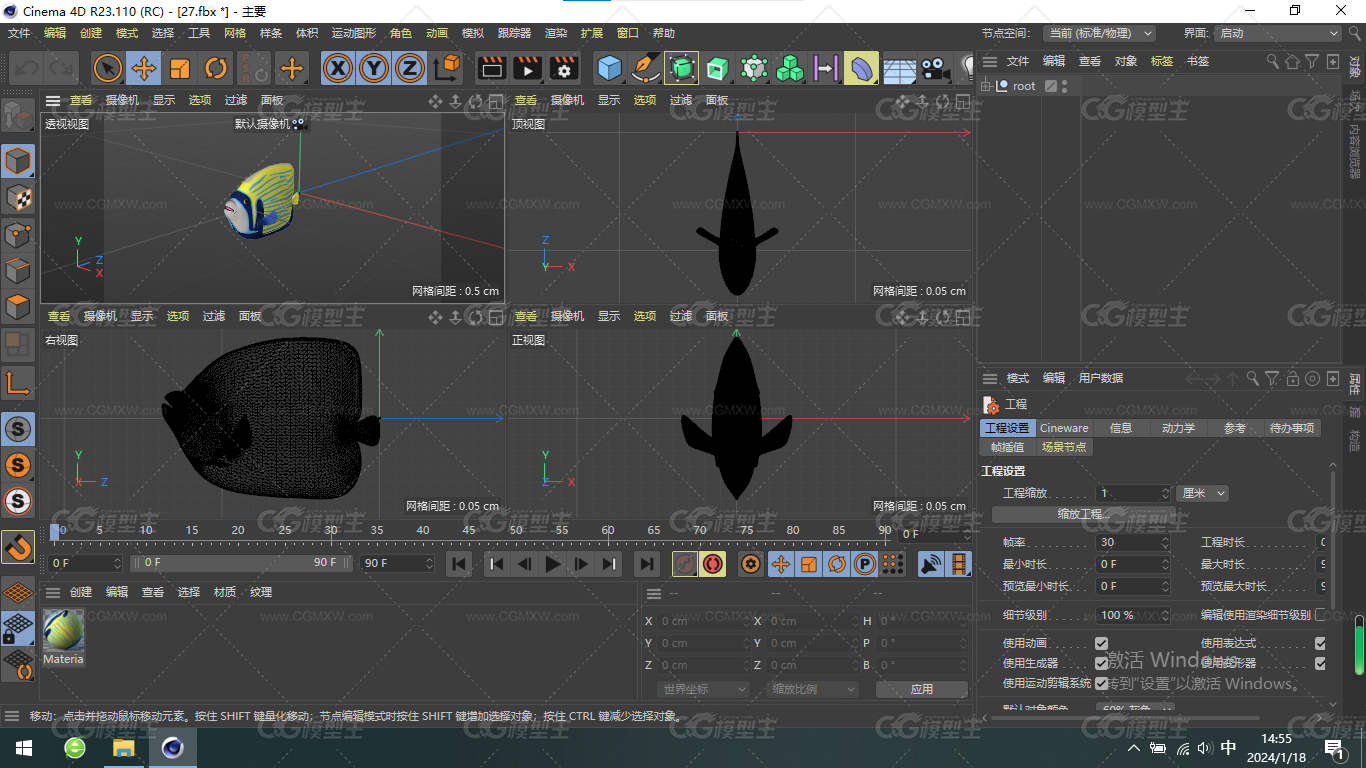Open File Explorer from taskbar

[x=123, y=748]
